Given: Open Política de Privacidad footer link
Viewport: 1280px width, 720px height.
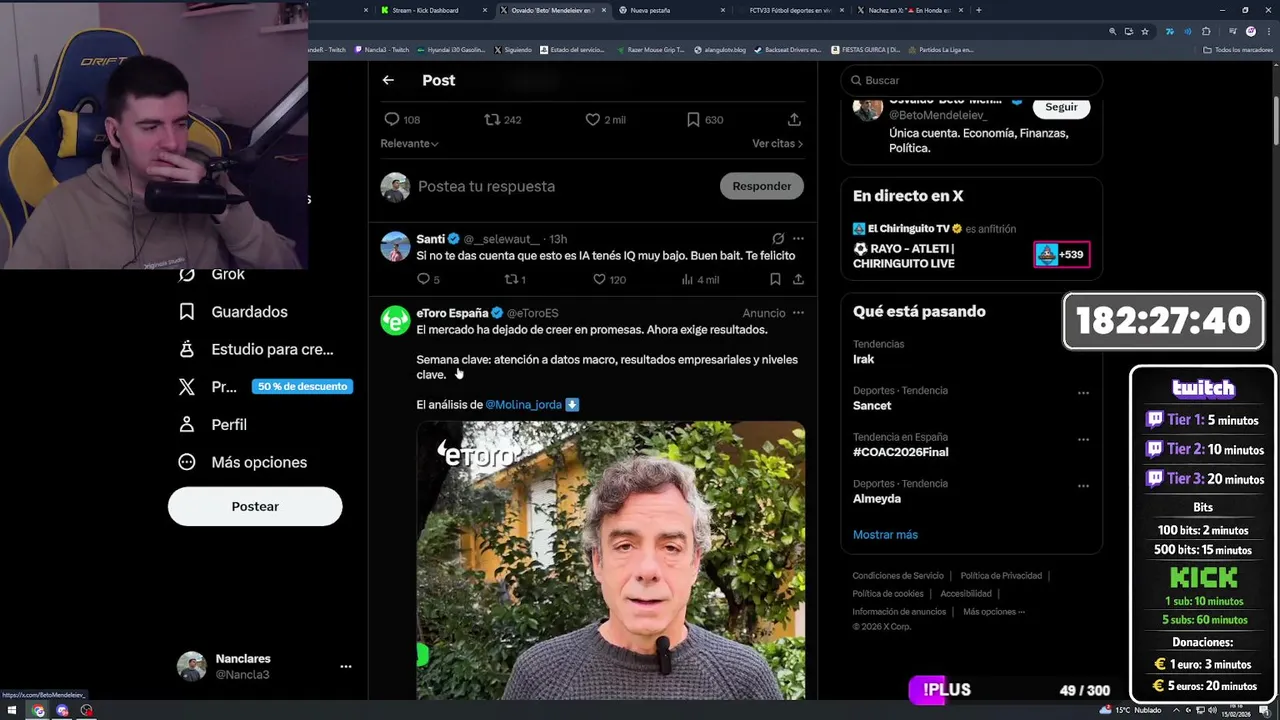Looking at the screenshot, I should (1001, 576).
